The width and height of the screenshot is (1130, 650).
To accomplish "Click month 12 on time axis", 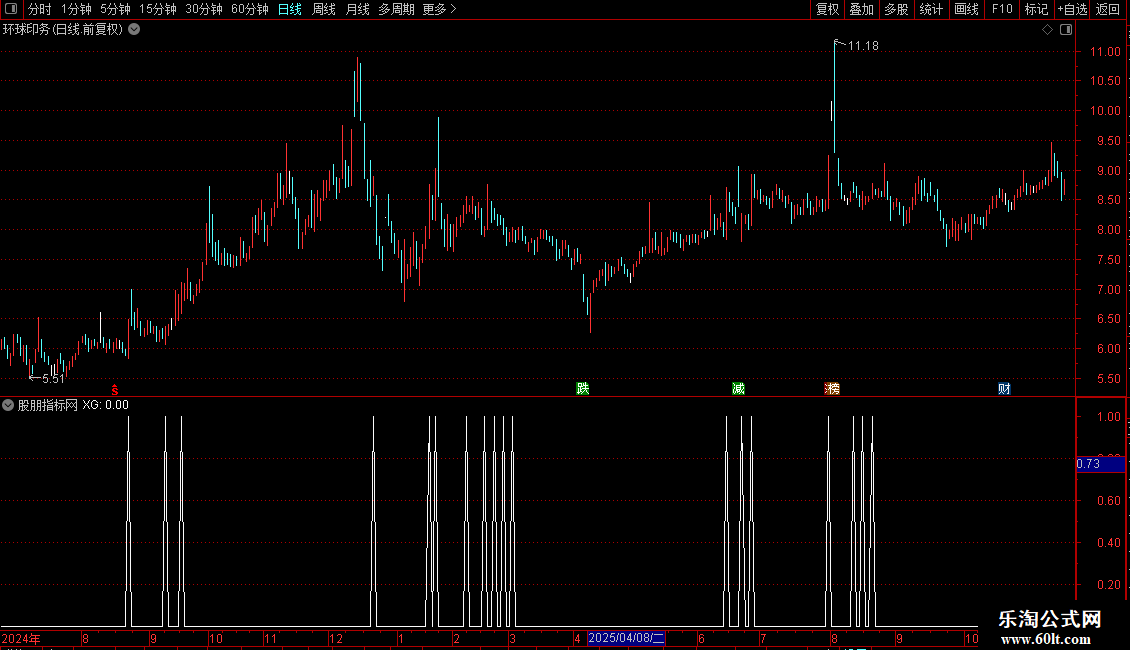I will (336, 638).
